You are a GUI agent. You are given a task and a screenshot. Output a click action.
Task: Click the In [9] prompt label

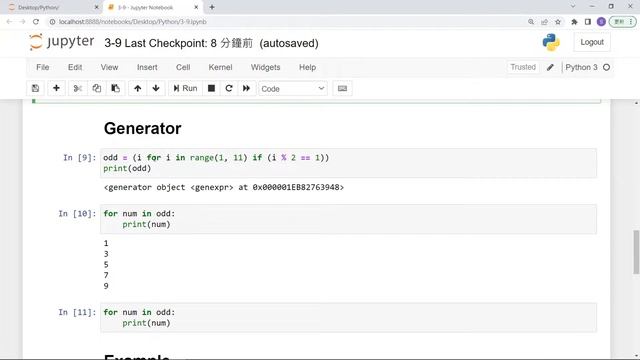[80, 158]
